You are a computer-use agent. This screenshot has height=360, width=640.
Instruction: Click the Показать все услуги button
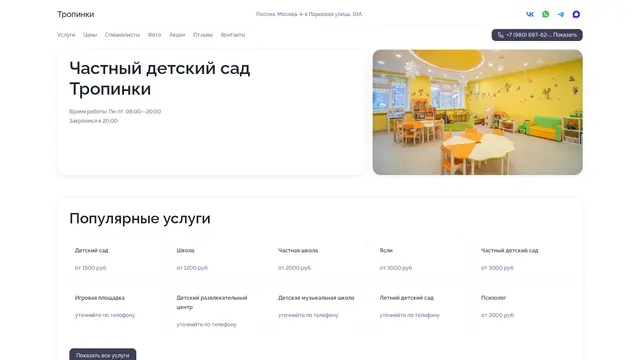(x=103, y=355)
